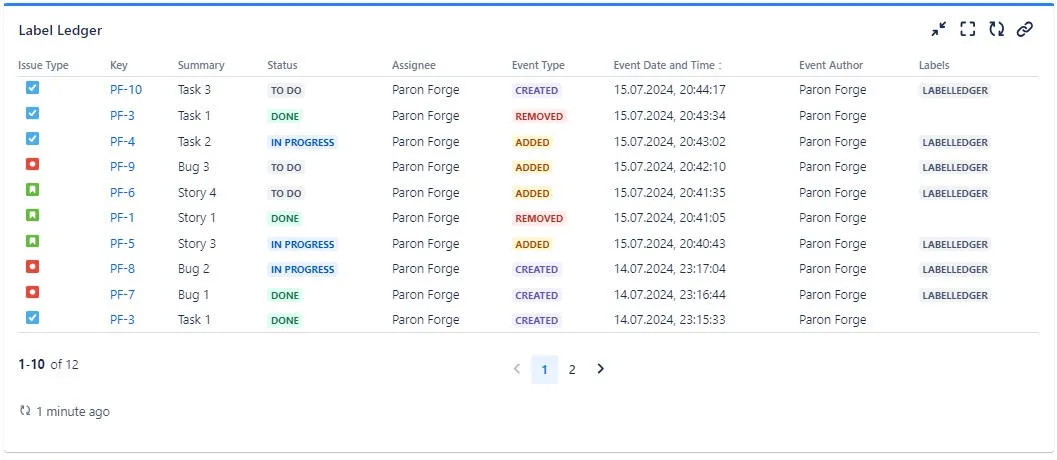
Task: Click the Labels column header
Action: (x=934, y=65)
